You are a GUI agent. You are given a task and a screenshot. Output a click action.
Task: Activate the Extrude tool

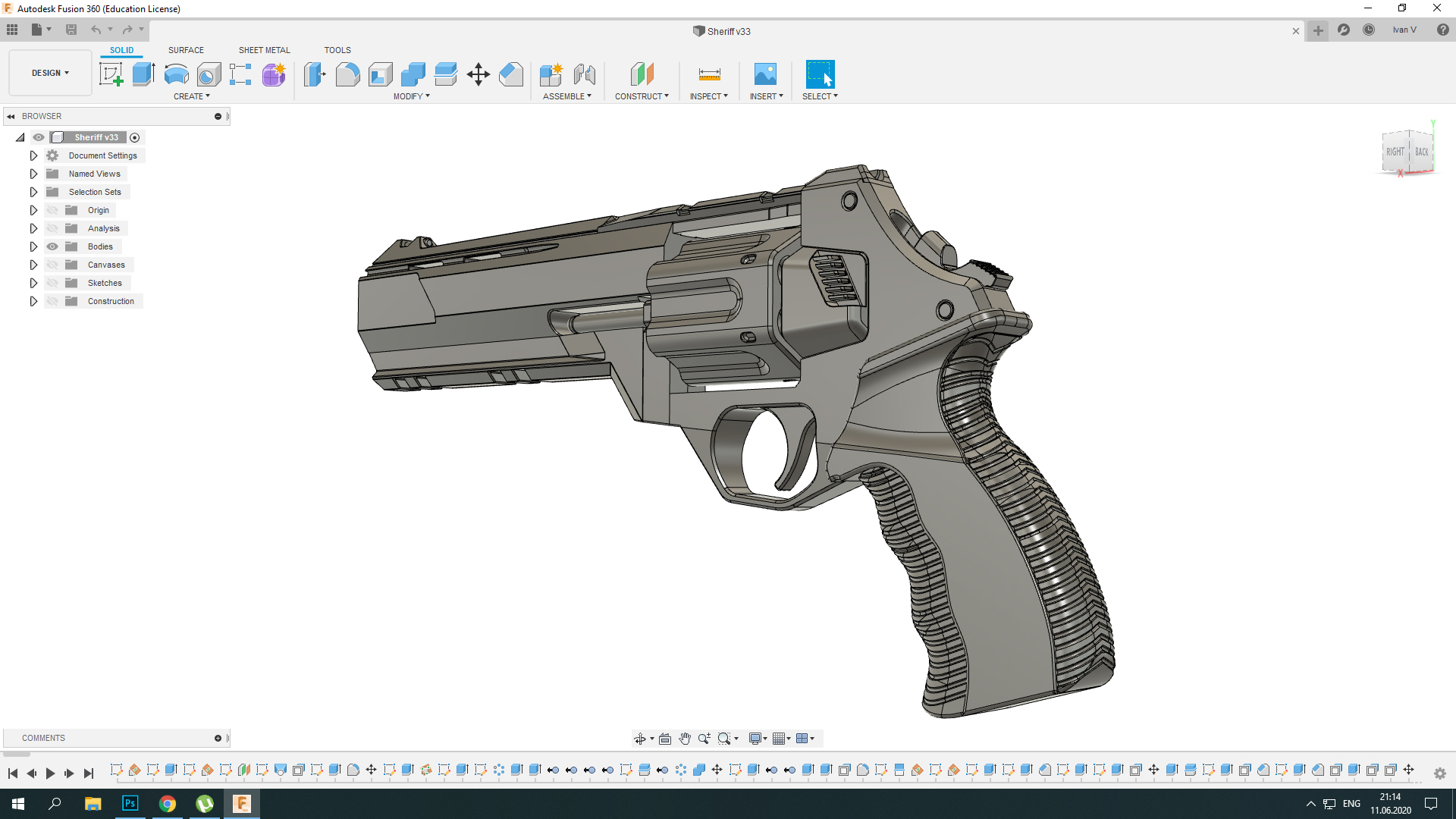click(x=143, y=74)
